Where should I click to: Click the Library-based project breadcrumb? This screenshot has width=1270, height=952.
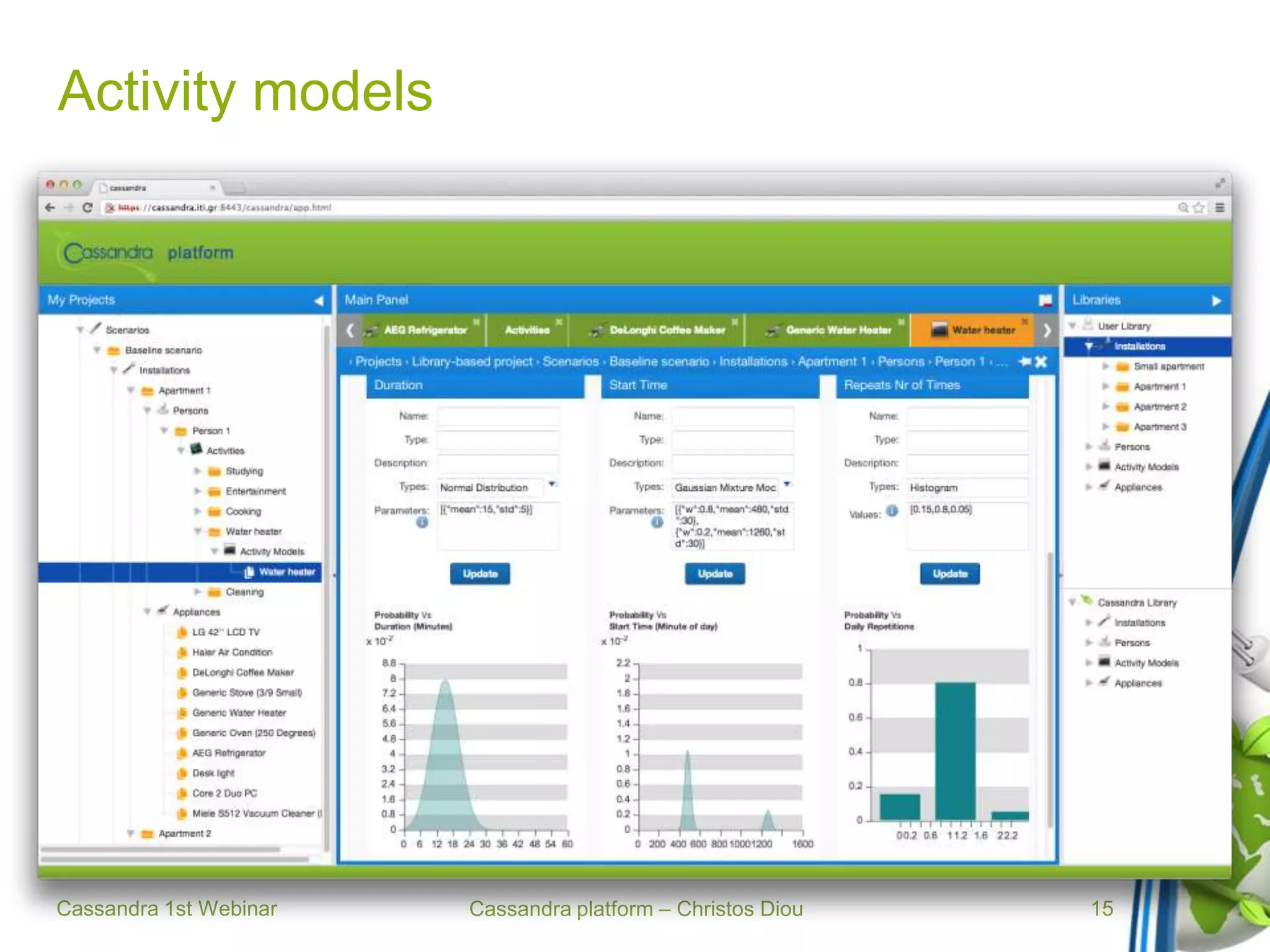472,361
